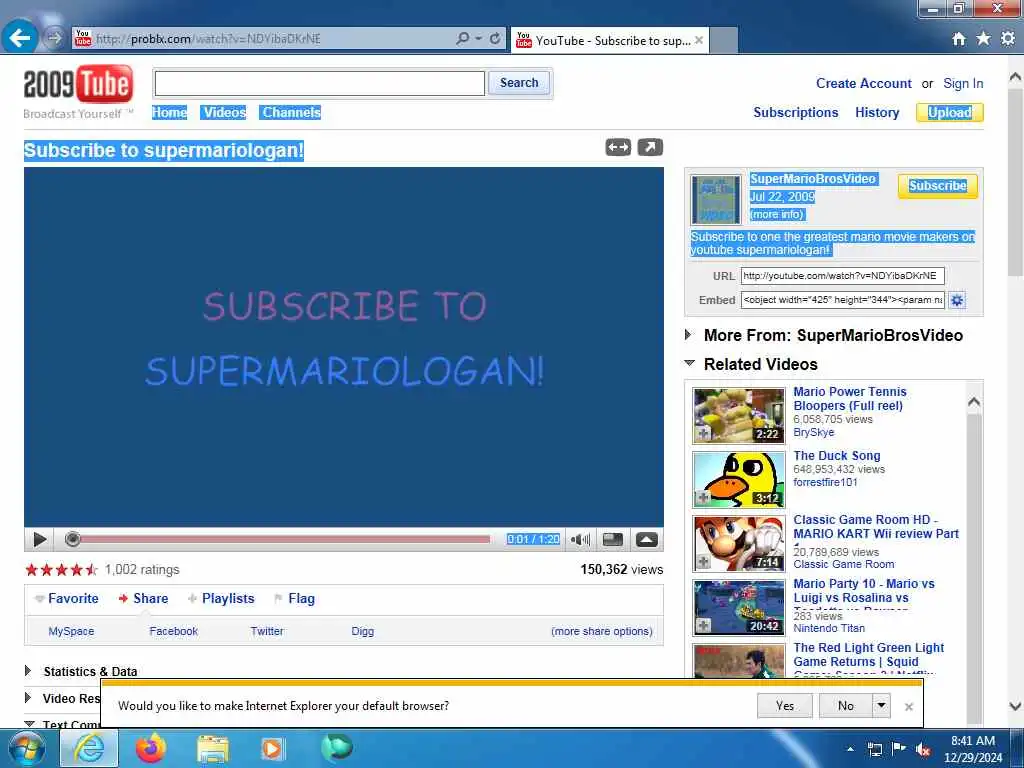Open Windows Explorer folder icon in taskbar
1024x768 pixels.
point(213,750)
